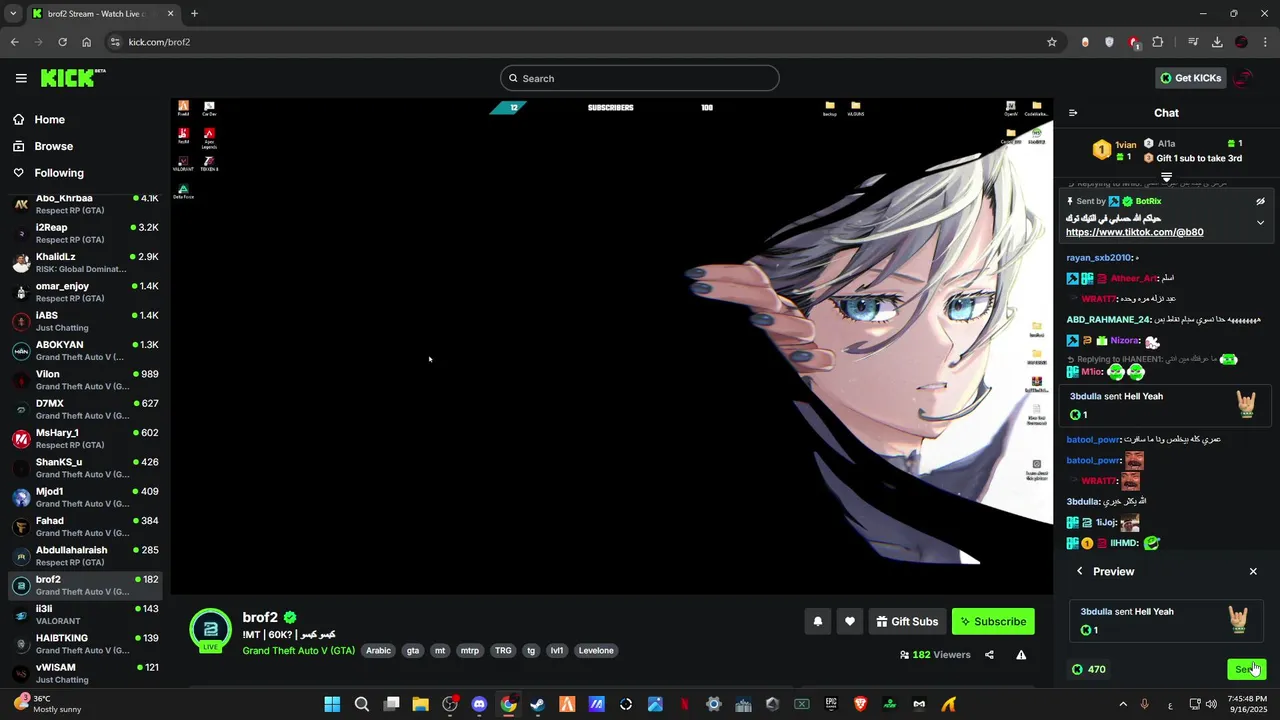Image resolution: width=1280 pixels, height=720 pixels.
Task: Collapse the chat panel icon
Action: click(1073, 113)
